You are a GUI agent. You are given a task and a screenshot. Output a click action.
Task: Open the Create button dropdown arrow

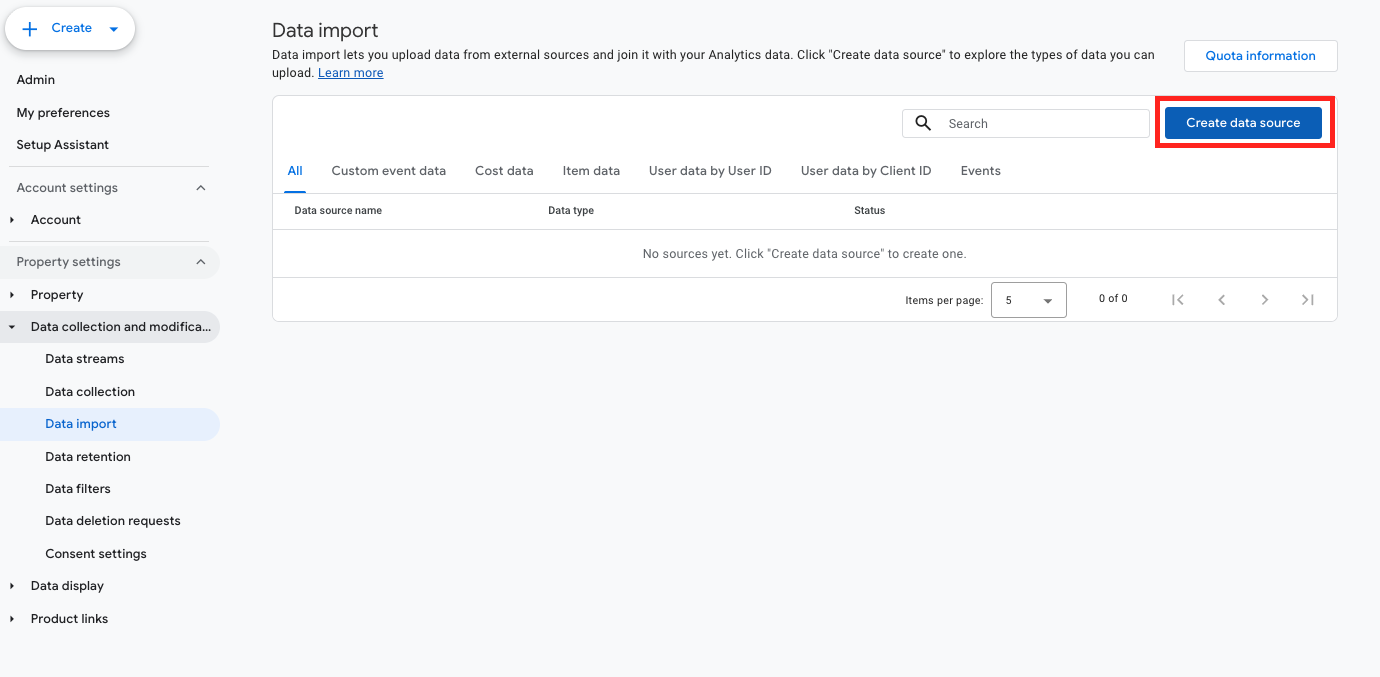113,29
